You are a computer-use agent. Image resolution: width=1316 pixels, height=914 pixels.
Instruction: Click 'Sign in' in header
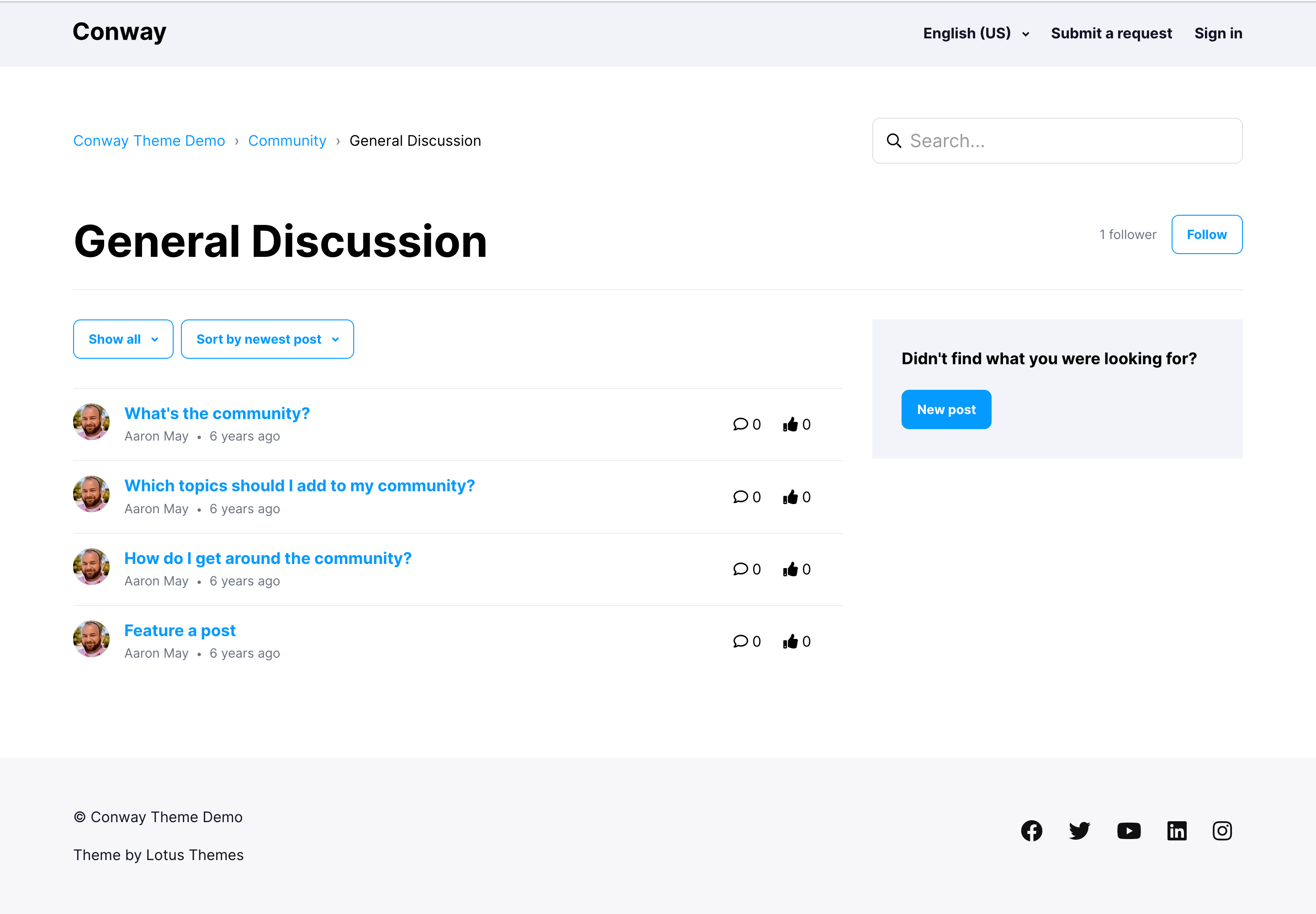click(1218, 33)
